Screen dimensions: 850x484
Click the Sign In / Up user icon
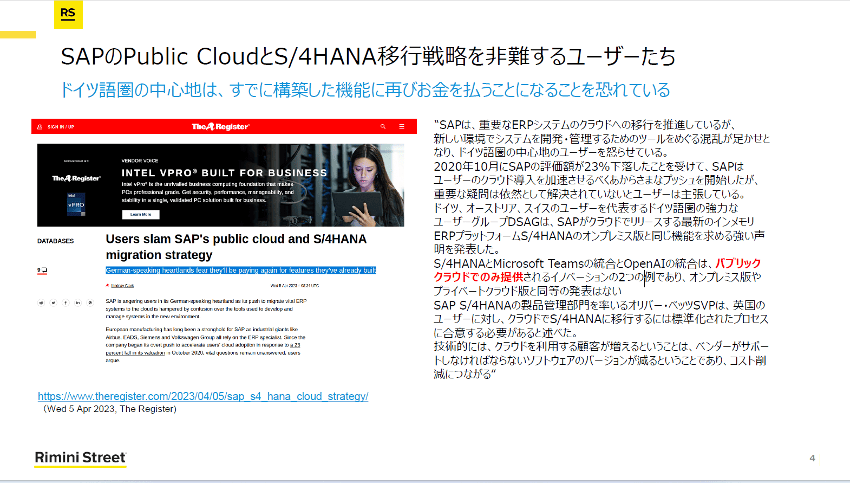[40, 127]
